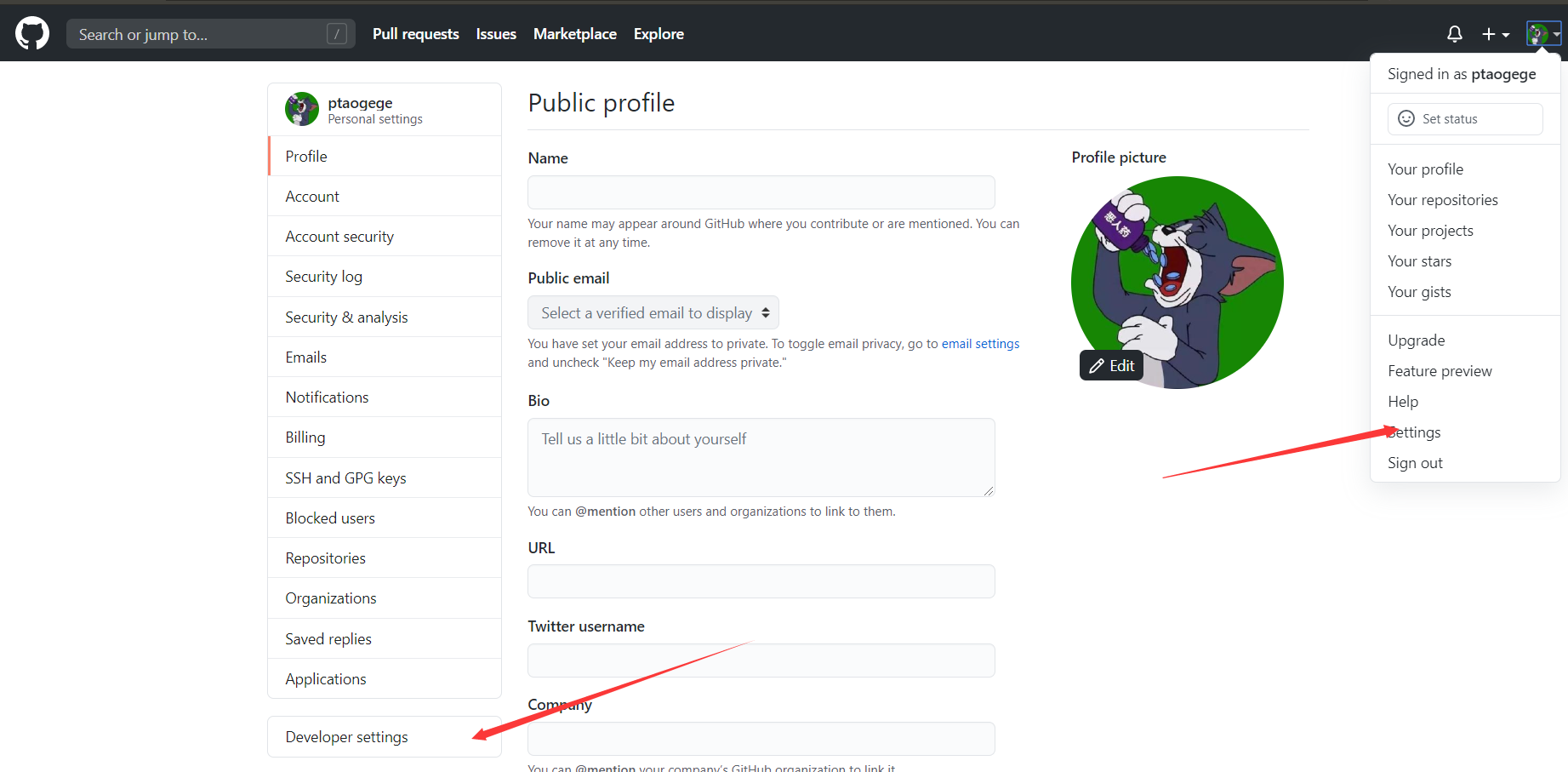Open Security log in sidebar
The width and height of the screenshot is (1568, 772).
click(385, 277)
